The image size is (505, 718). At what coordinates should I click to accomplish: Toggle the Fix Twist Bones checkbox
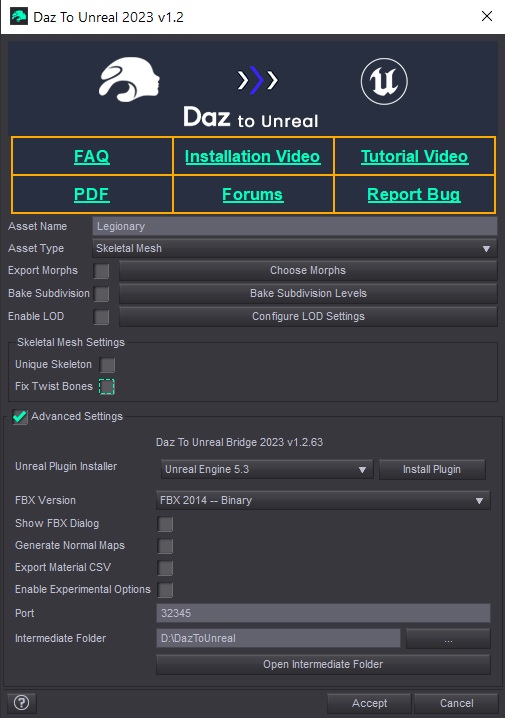107,387
